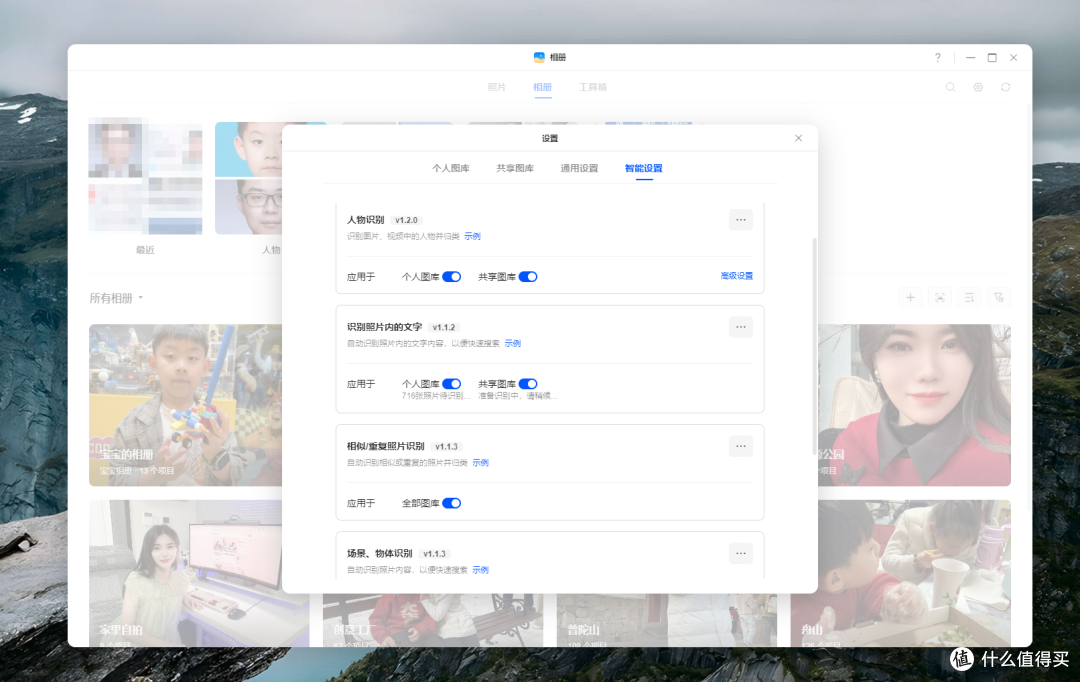The width and height of the screenshot is (1080, 682).
Task: Open more options for 相似/重复照片识别
Action: (x=740, y=446)
